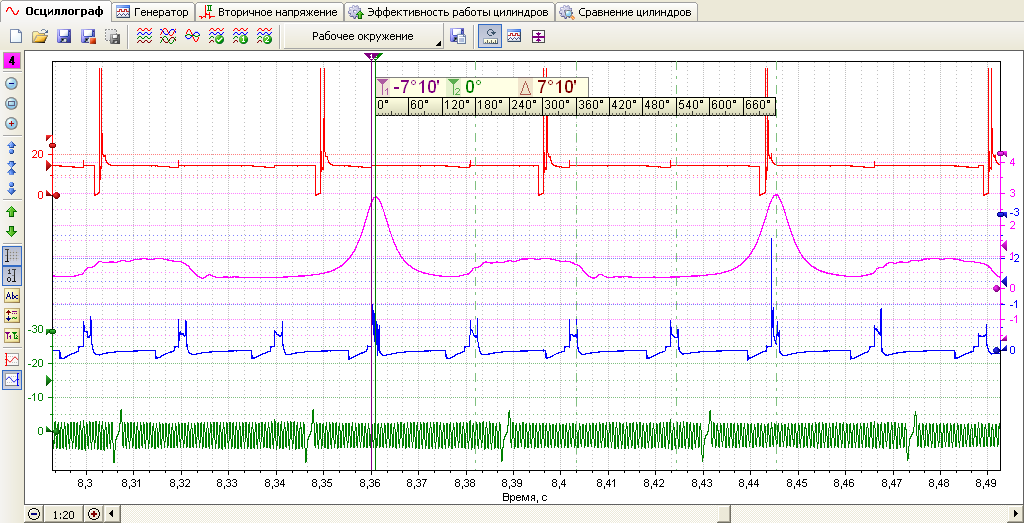The height and width of the screenshot is (523, 1024).
Task: Open the Рабочее окружение dropdown
Action: tap(364, 37)
